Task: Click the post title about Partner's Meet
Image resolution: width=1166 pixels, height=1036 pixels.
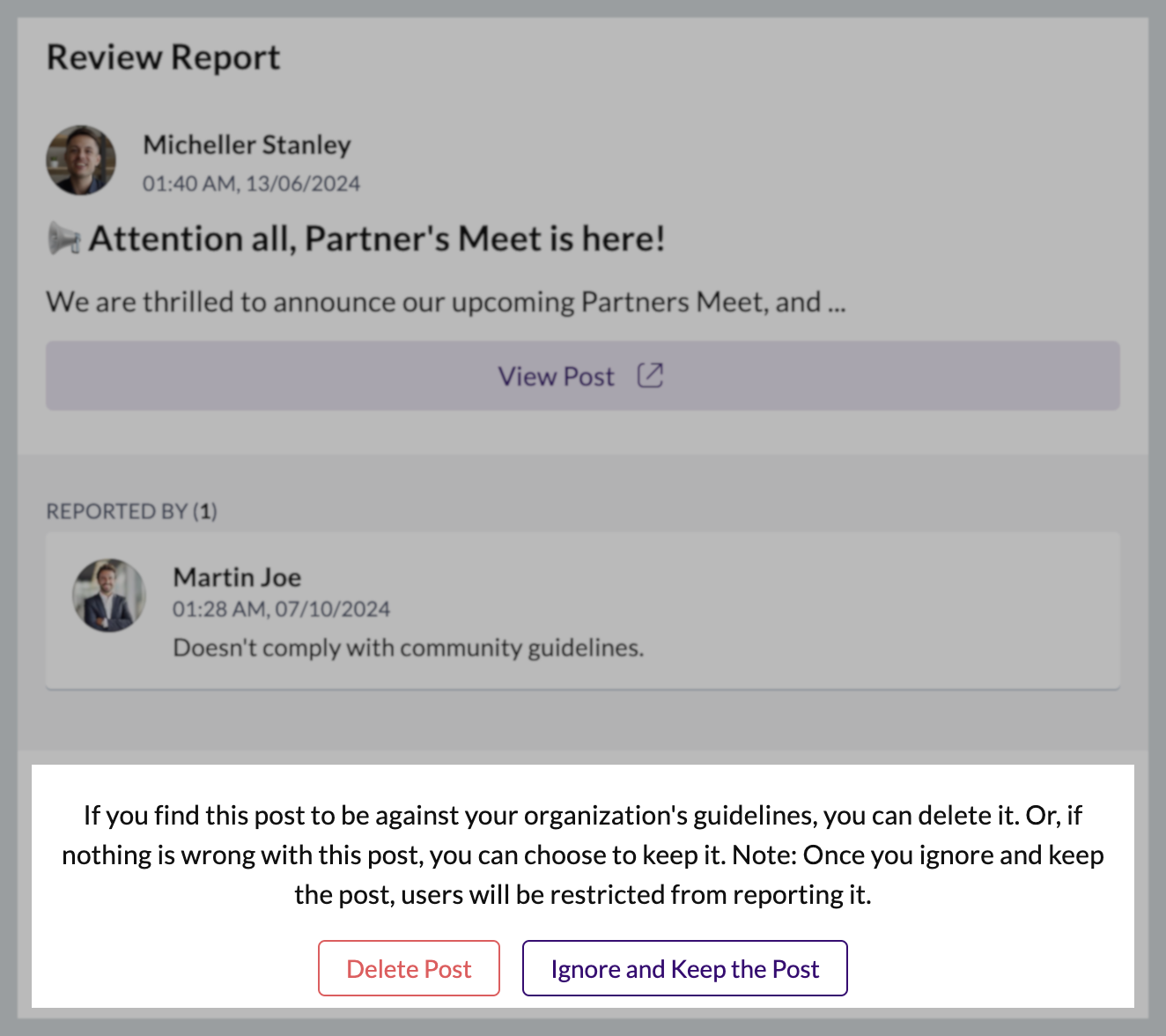Action: tap(377, 239)
